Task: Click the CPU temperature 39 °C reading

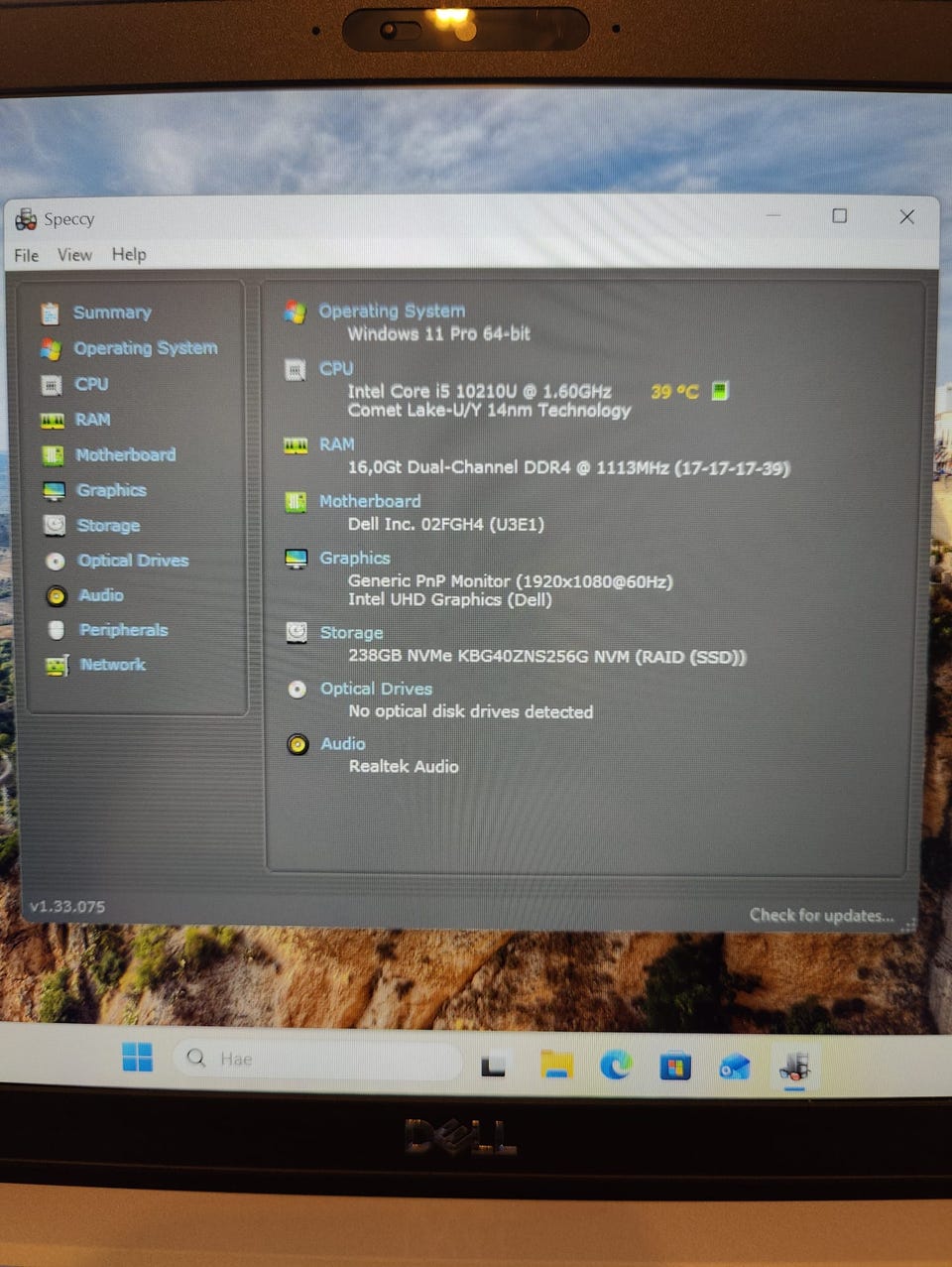Action: [x=674, y=392]
